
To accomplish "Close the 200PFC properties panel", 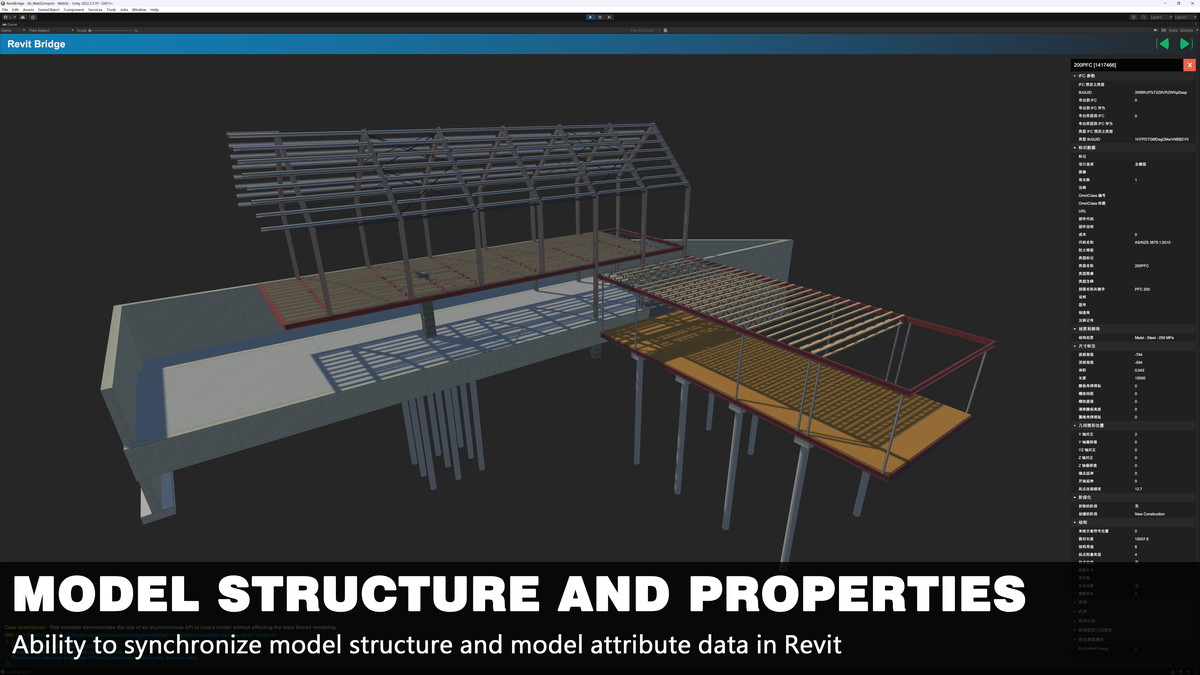I will point(1189,65).
